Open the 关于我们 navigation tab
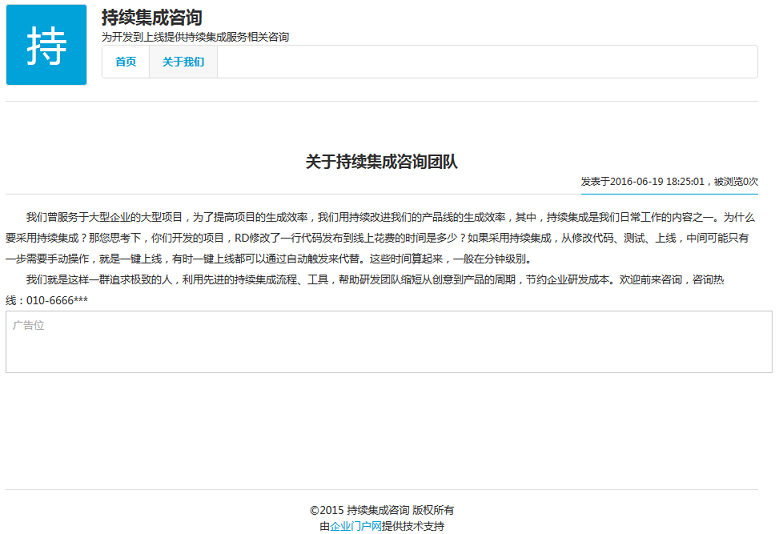 [x=183, y=62]
